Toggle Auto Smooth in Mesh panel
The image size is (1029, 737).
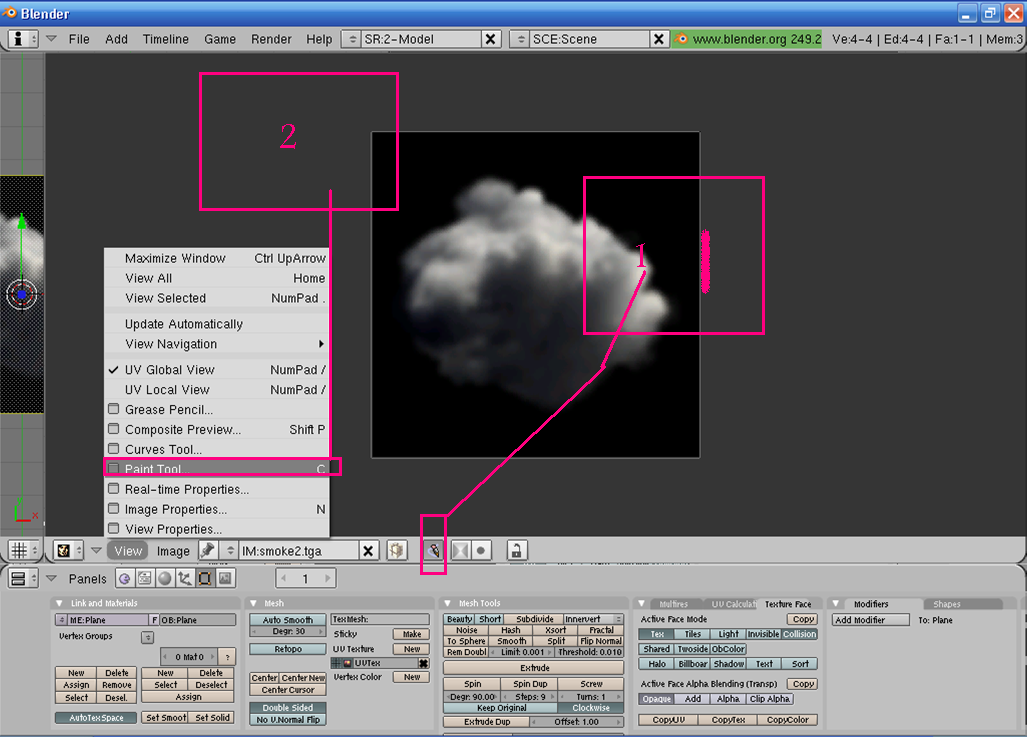click(287, 620)
